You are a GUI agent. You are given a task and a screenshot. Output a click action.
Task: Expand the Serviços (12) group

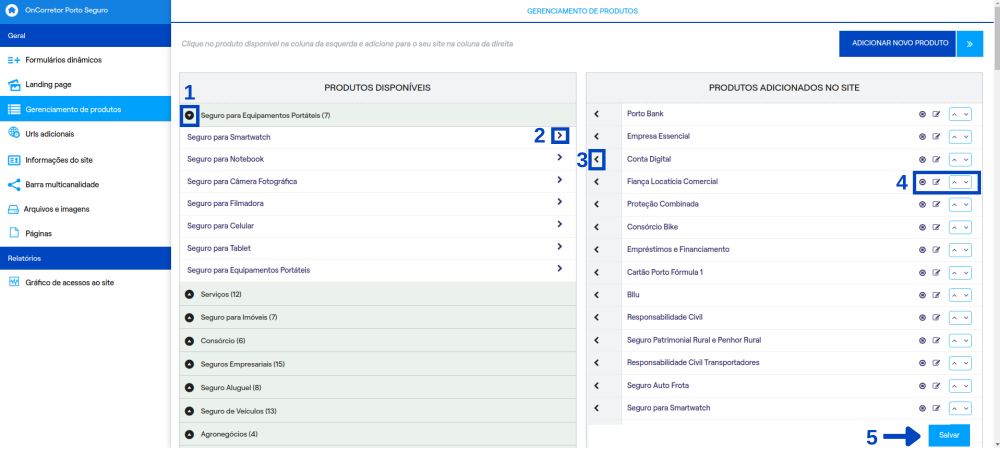(x=189, y=294)
